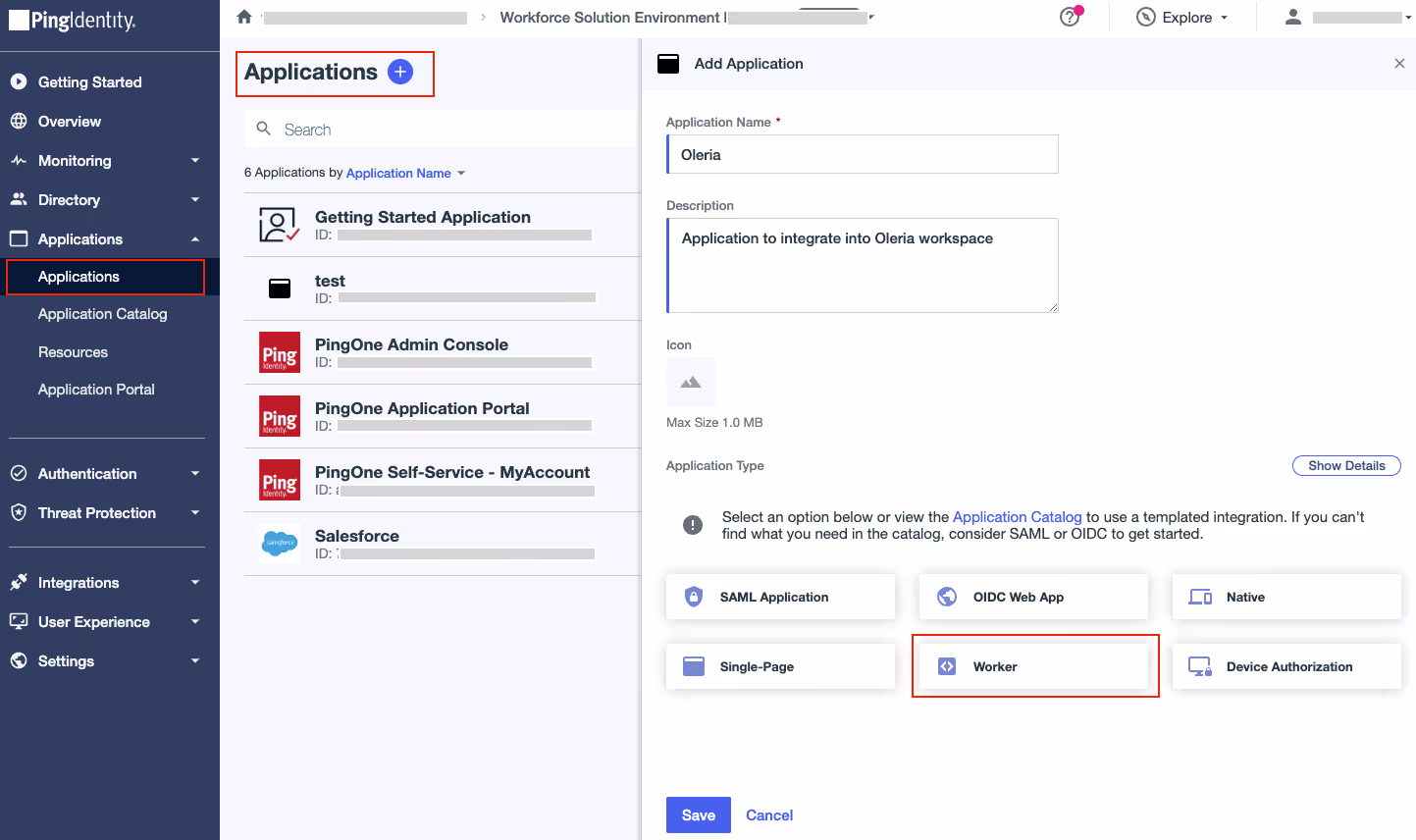Click the test application icon

280,289
